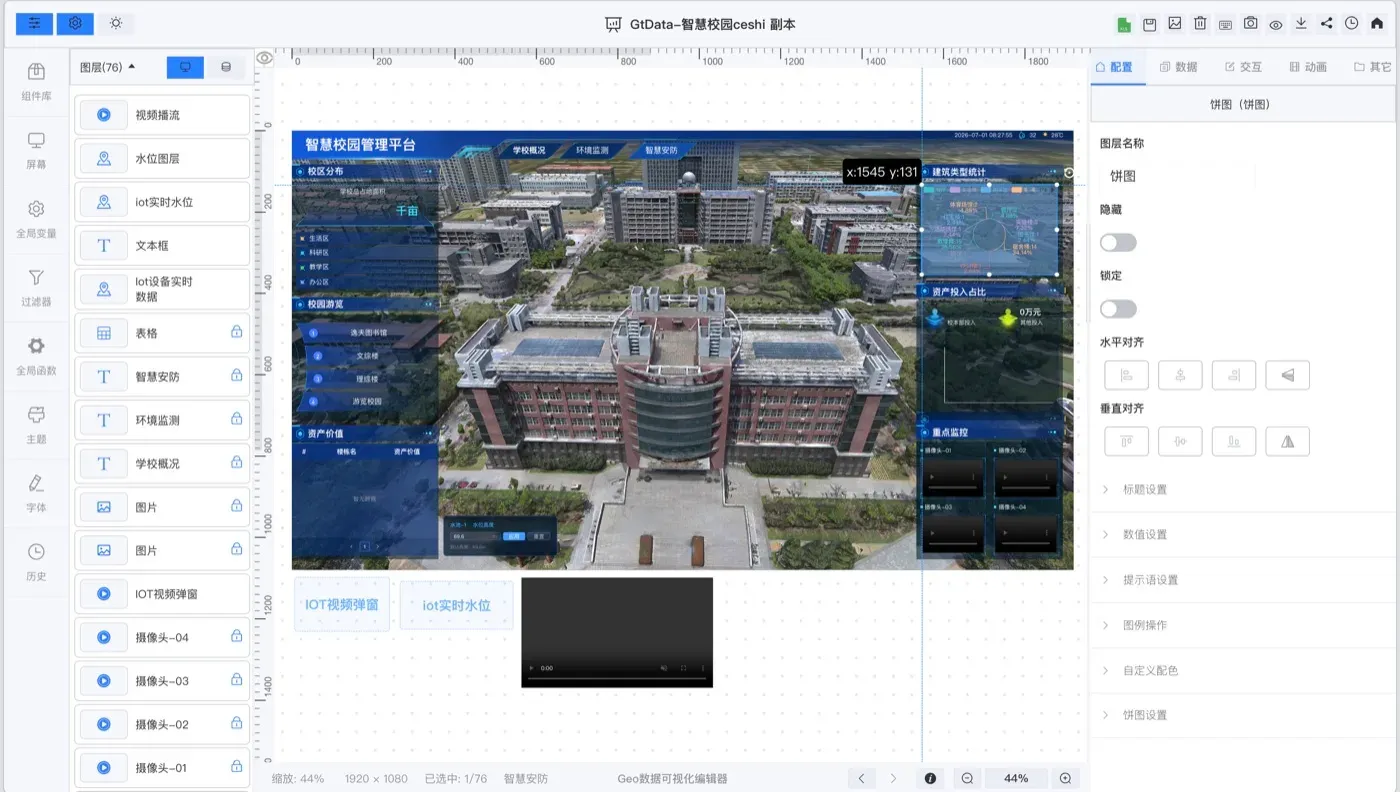This screenshot has height=792, width=1400.
Task: Click the image icon in top toolbar
Action: pyautogui.click(x=1175, y=24)
